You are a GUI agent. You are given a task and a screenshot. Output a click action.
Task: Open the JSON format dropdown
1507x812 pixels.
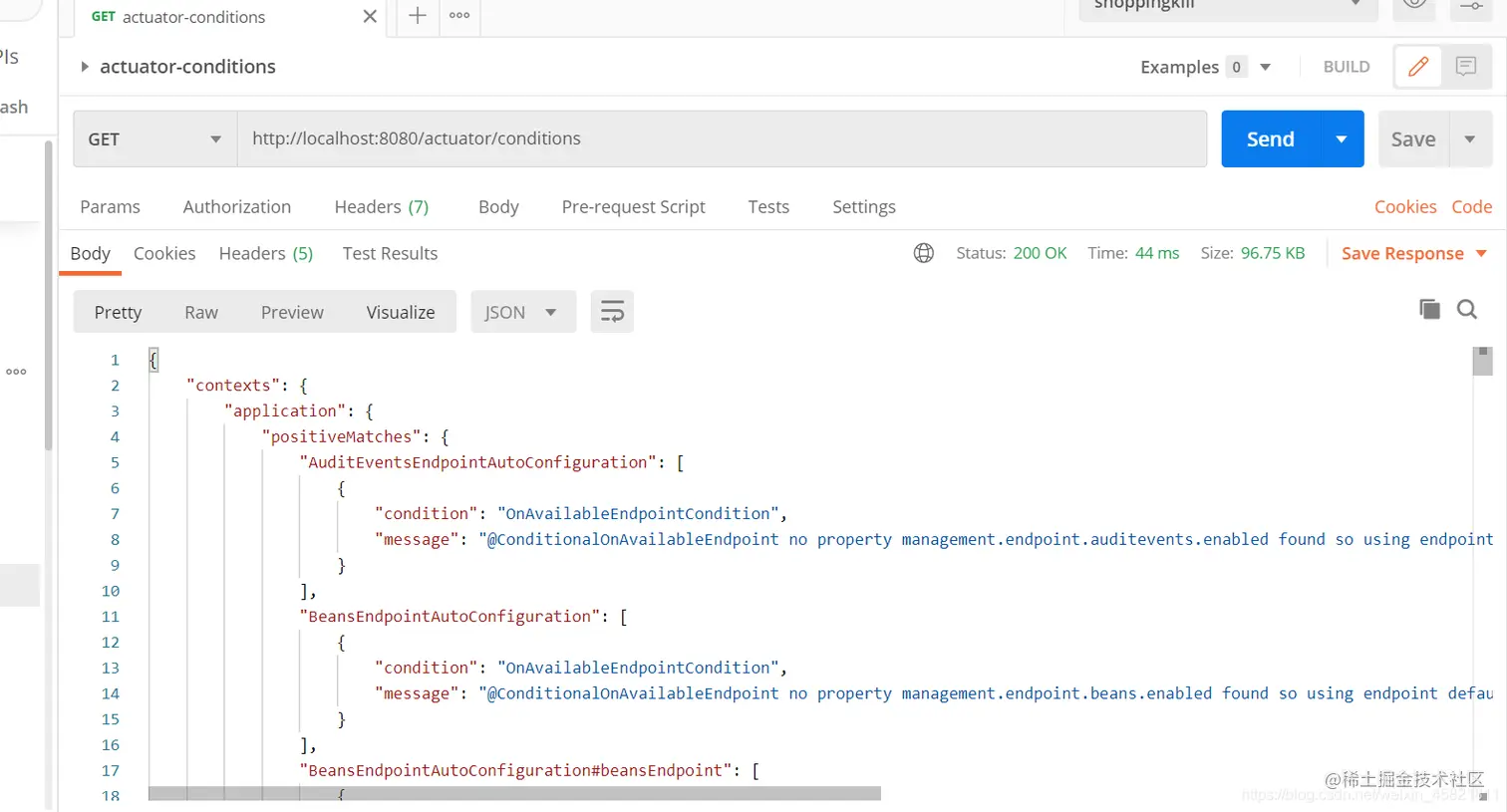523,312
